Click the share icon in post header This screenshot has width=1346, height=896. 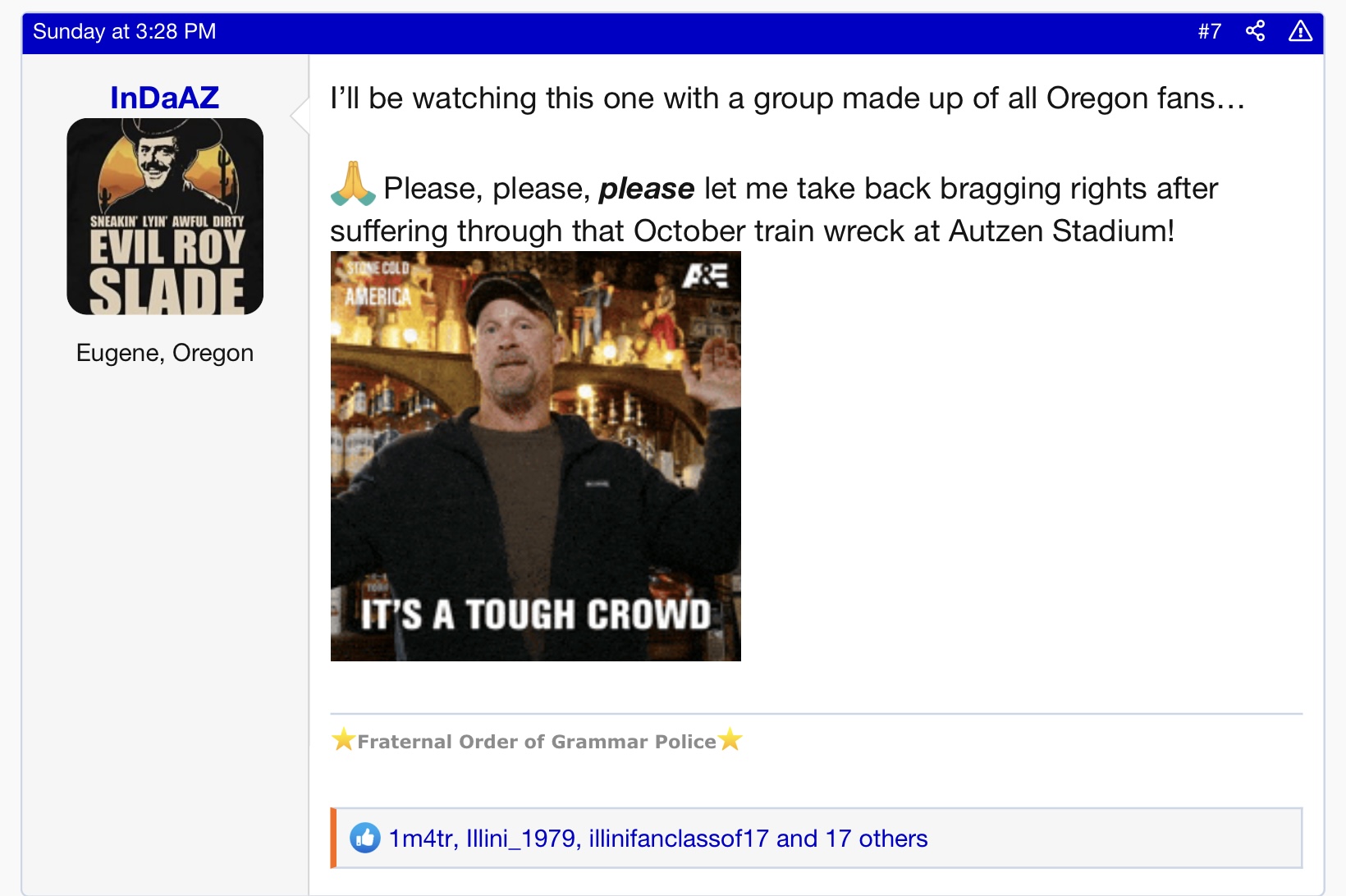[1255, 31]
